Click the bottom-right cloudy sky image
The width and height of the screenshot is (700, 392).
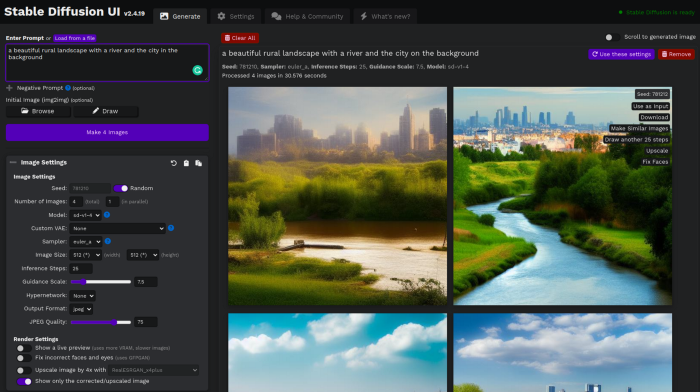[562, 353]
